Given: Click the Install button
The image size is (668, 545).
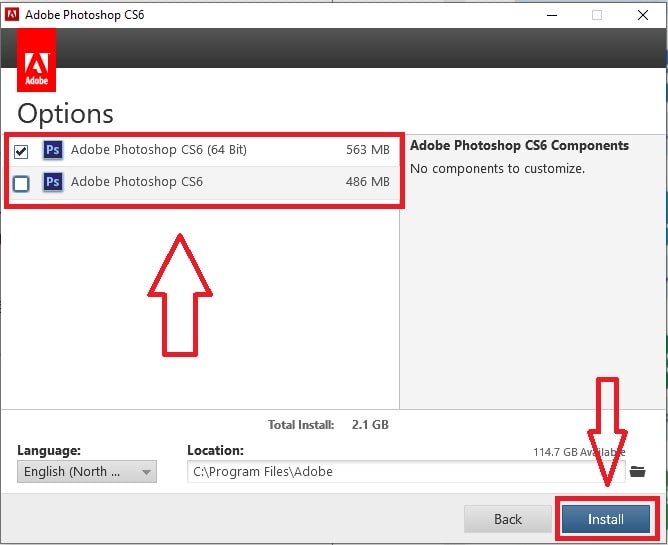Looking at the screenshot, I should pyautogui.click(x=606, y=519).
